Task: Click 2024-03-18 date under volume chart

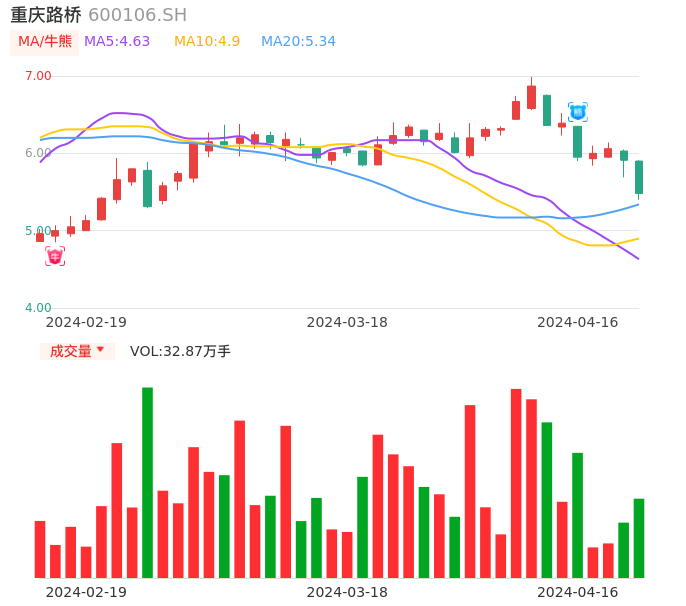Action: click(x=347, y=592)
